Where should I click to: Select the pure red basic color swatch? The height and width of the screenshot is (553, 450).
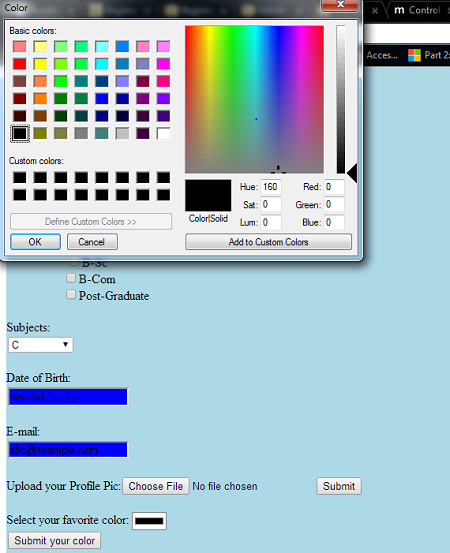(20, 64)
